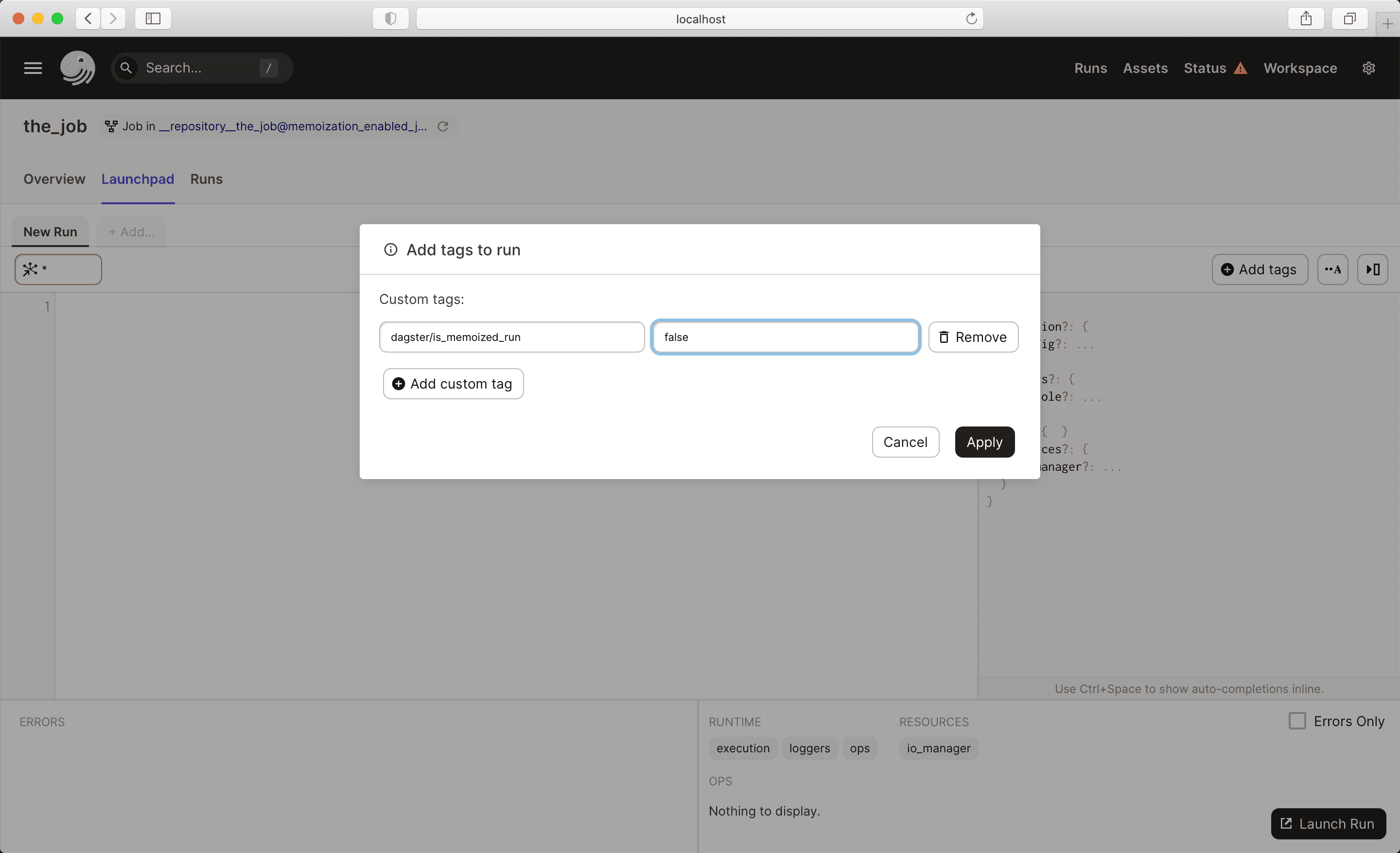The image size is (1400, 853).
Task: Click the op selection asterisk field
Action: point(58,269)
